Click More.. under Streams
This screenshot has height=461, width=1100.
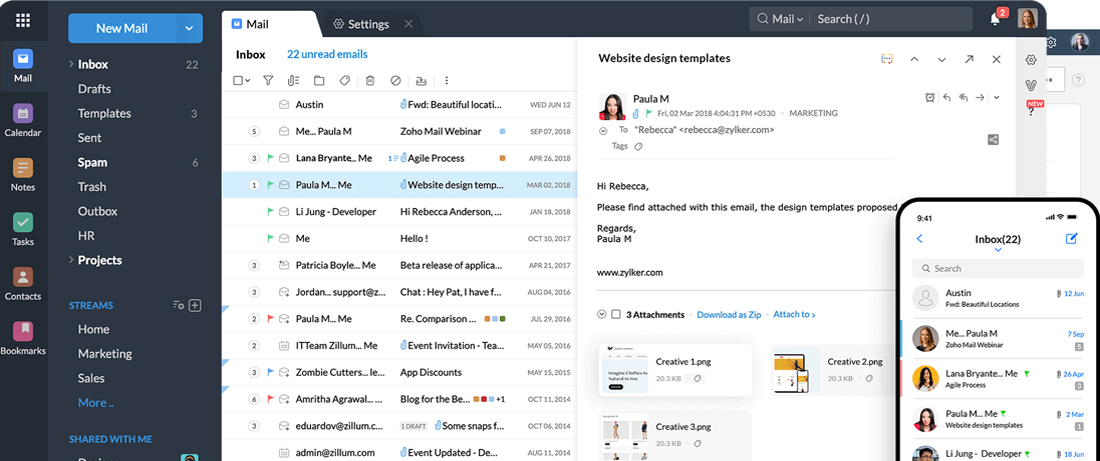click(95, 403)
